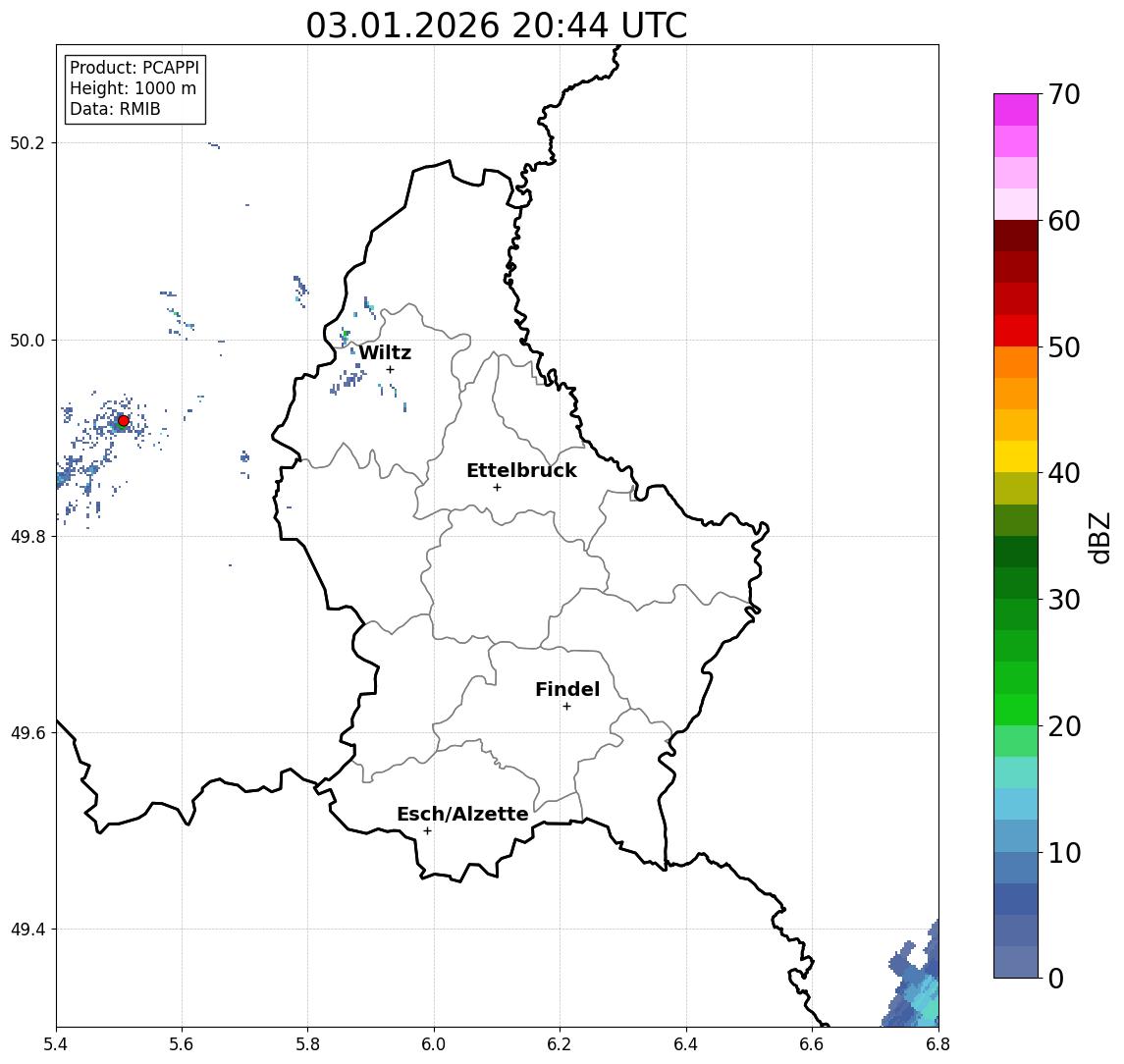1124x1064 pixels.
Task: Pick the bright green 20 dBZ band
Action: [x=1016, y=709]
